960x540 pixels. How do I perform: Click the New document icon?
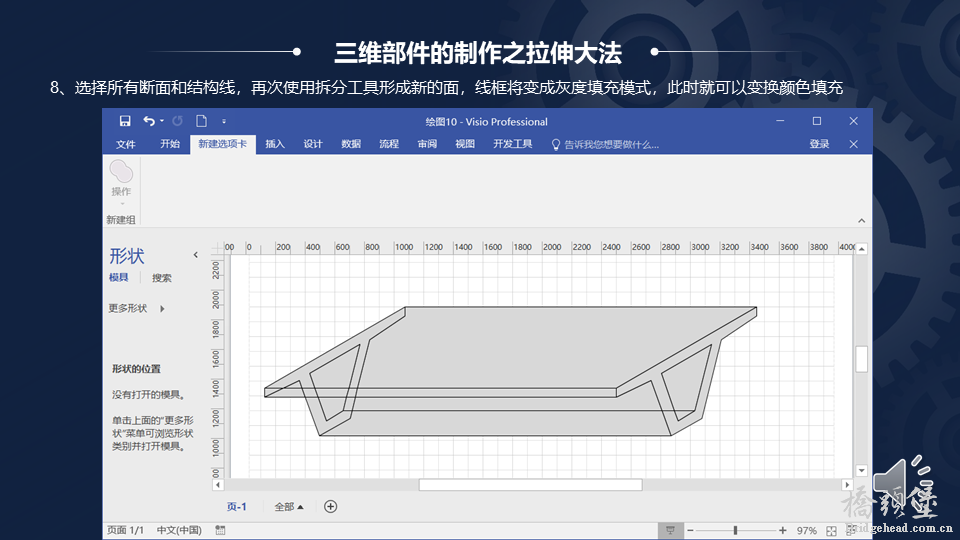click(201, 121)
